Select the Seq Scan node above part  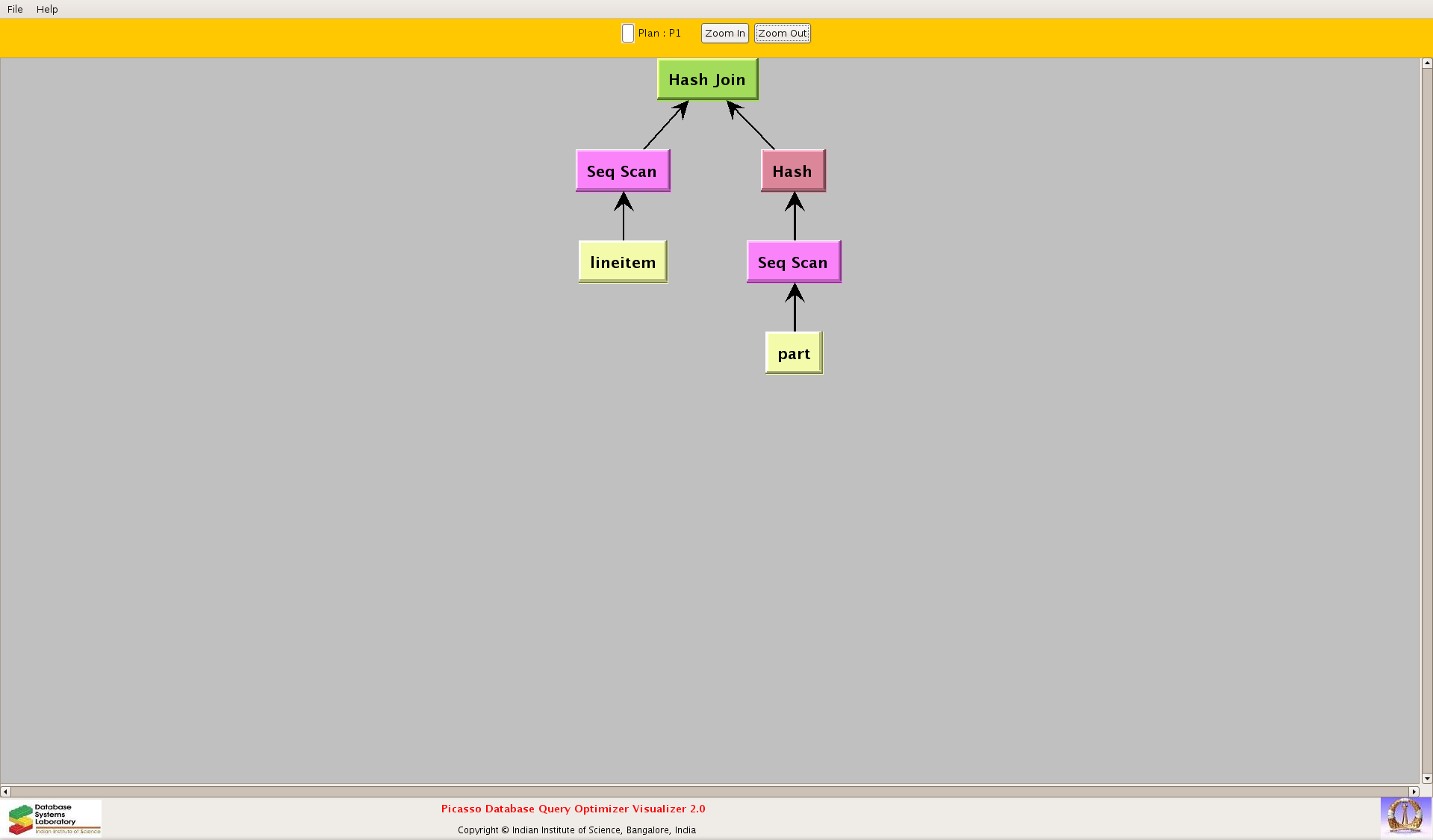click(793, 262)
